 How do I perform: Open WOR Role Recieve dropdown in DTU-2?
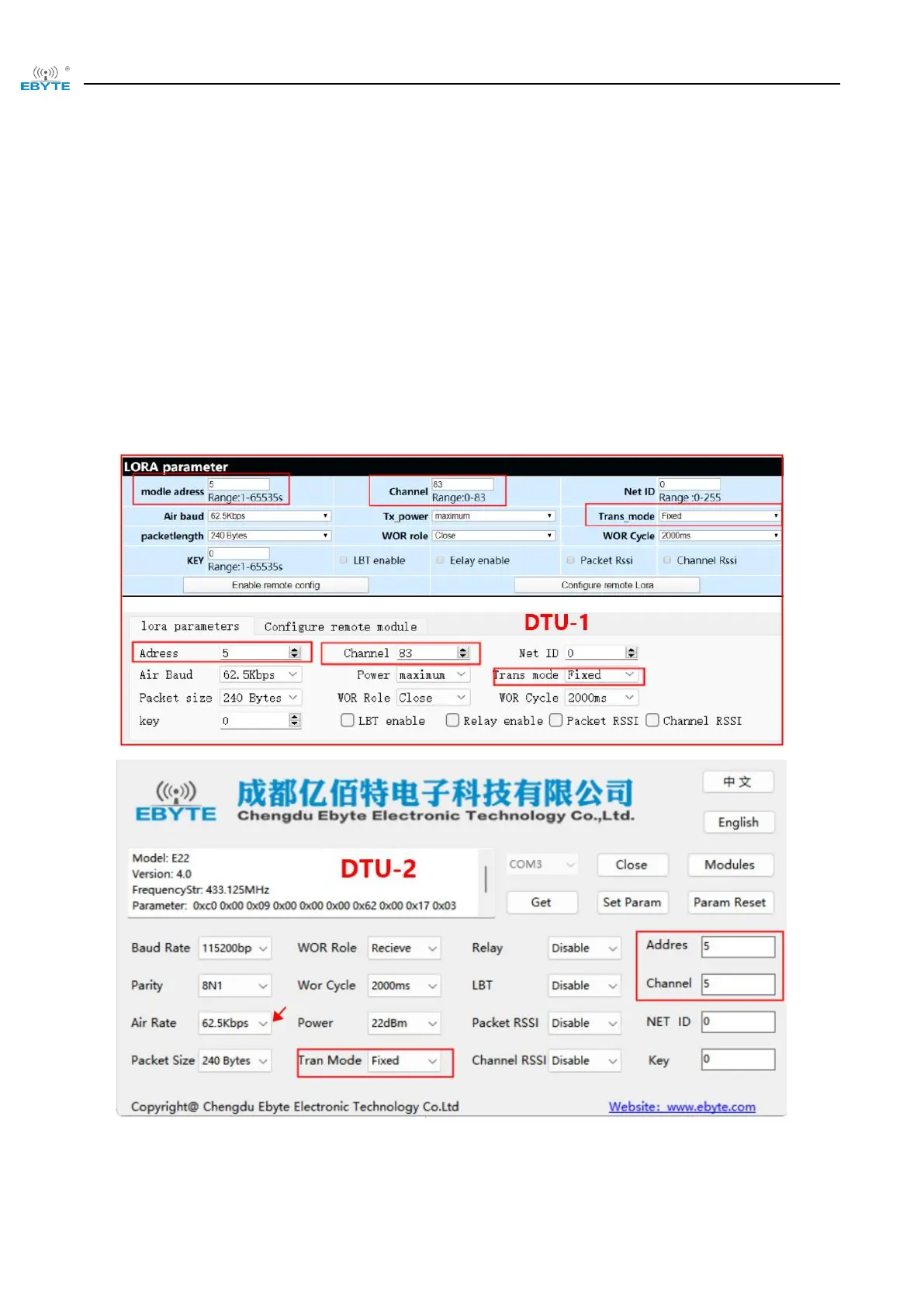coord(404,948)
